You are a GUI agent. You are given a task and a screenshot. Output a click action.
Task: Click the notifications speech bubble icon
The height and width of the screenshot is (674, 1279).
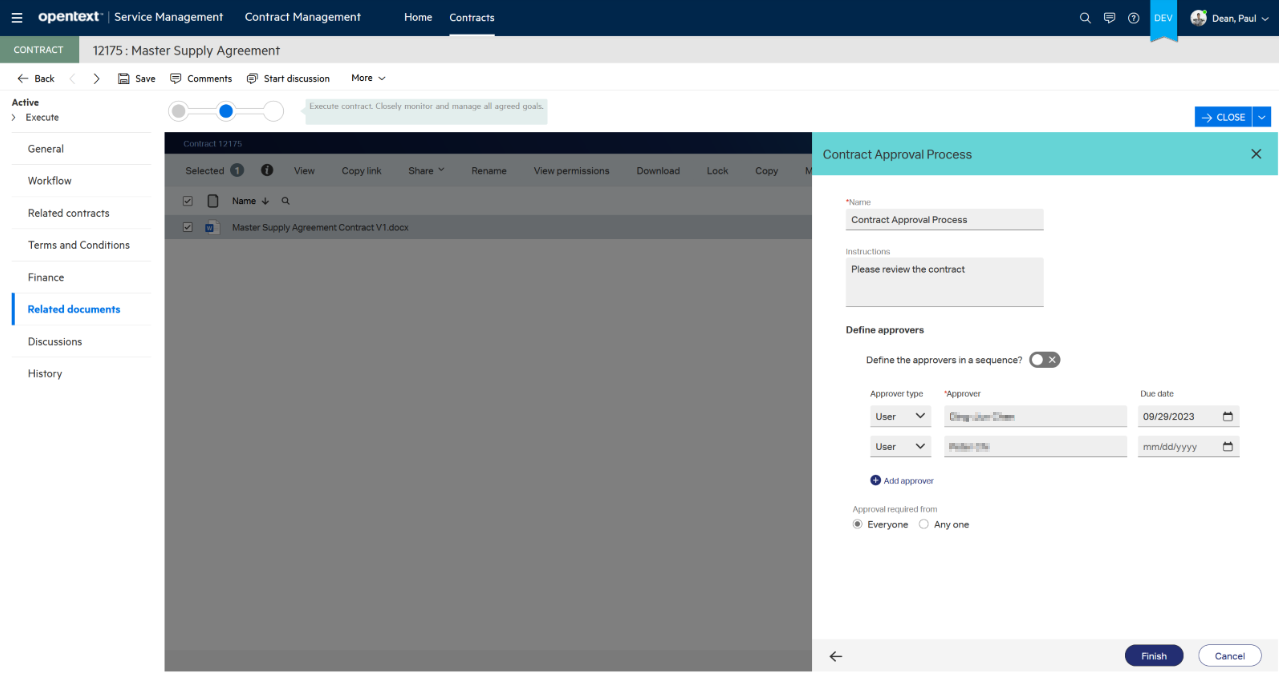point(1109,17)
